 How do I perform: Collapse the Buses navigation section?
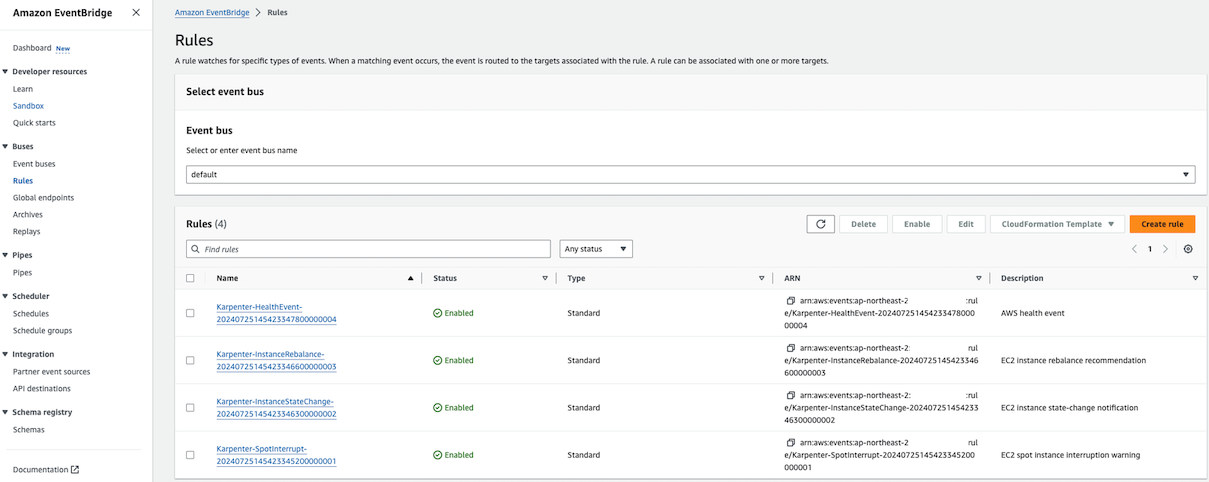click(5, 147)
